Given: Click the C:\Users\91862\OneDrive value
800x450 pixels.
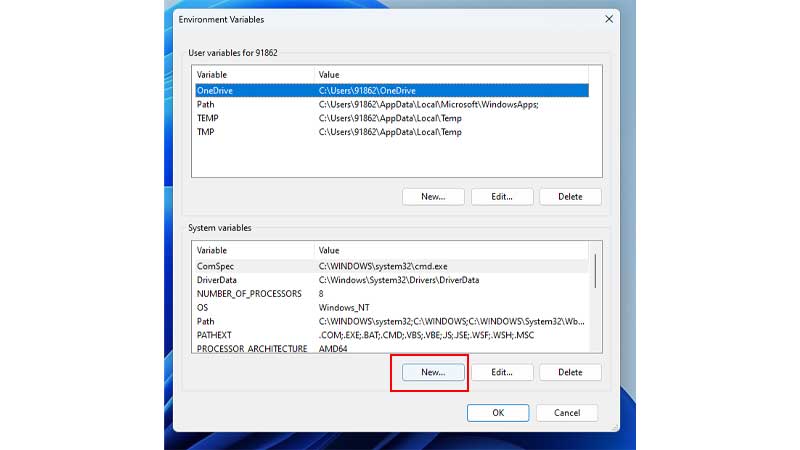Looking at the screenshot, I should 367,90.
